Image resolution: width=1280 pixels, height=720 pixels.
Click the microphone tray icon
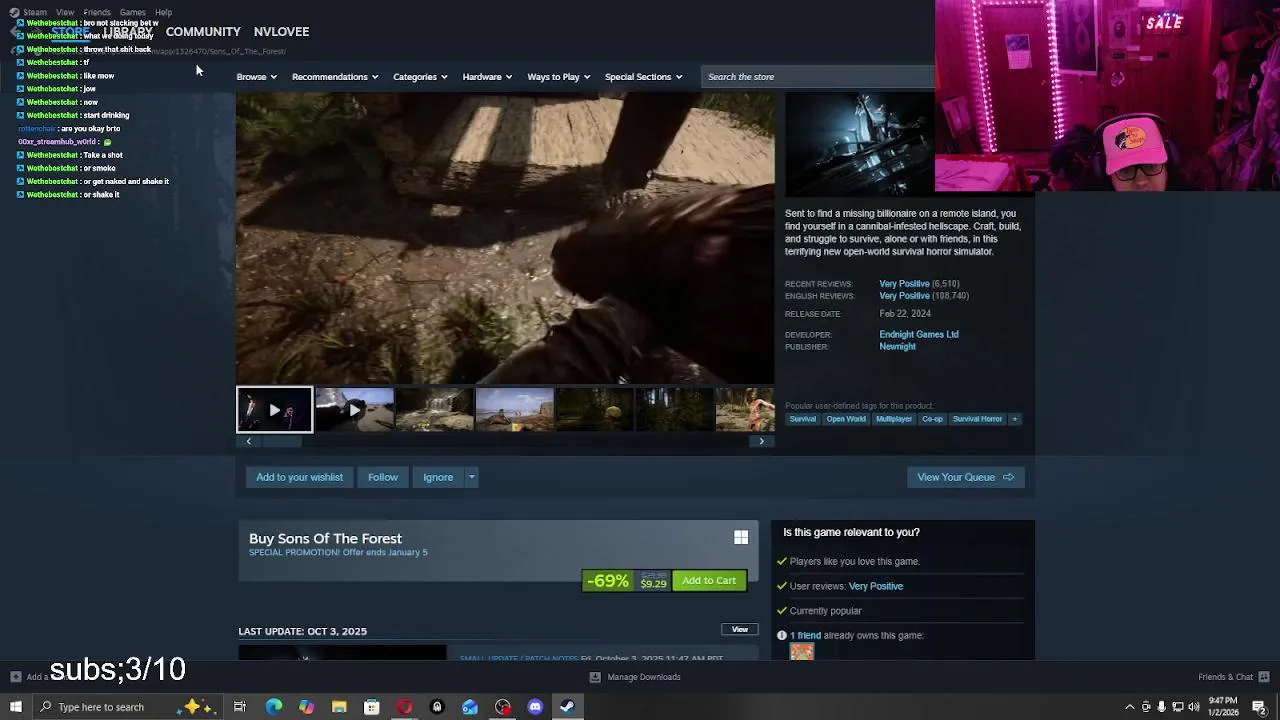(1161, 707)
